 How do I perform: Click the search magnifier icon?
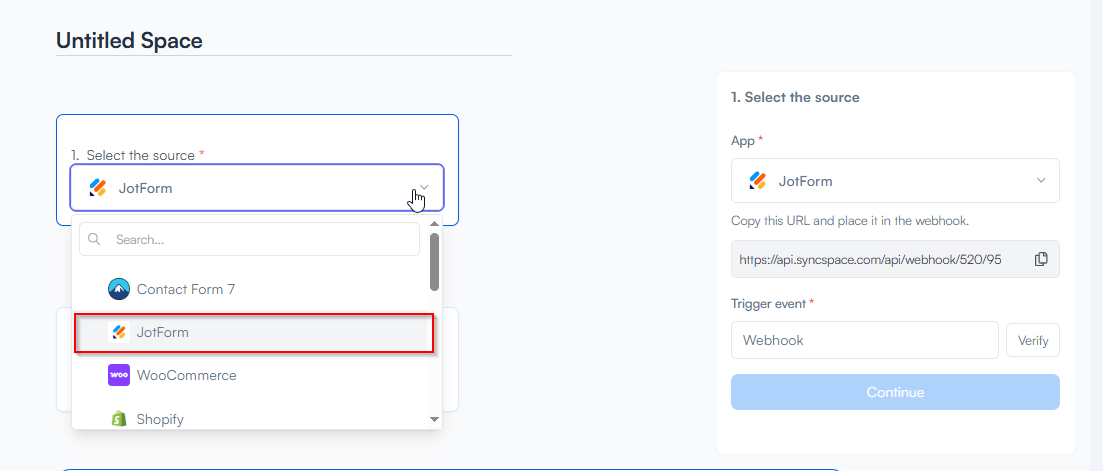click(x=95, y=240)
